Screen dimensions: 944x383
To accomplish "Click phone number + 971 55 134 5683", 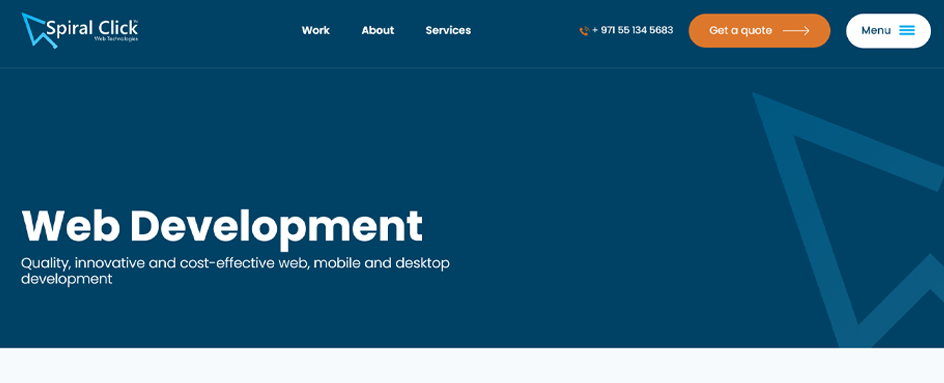I will [633, 30].
